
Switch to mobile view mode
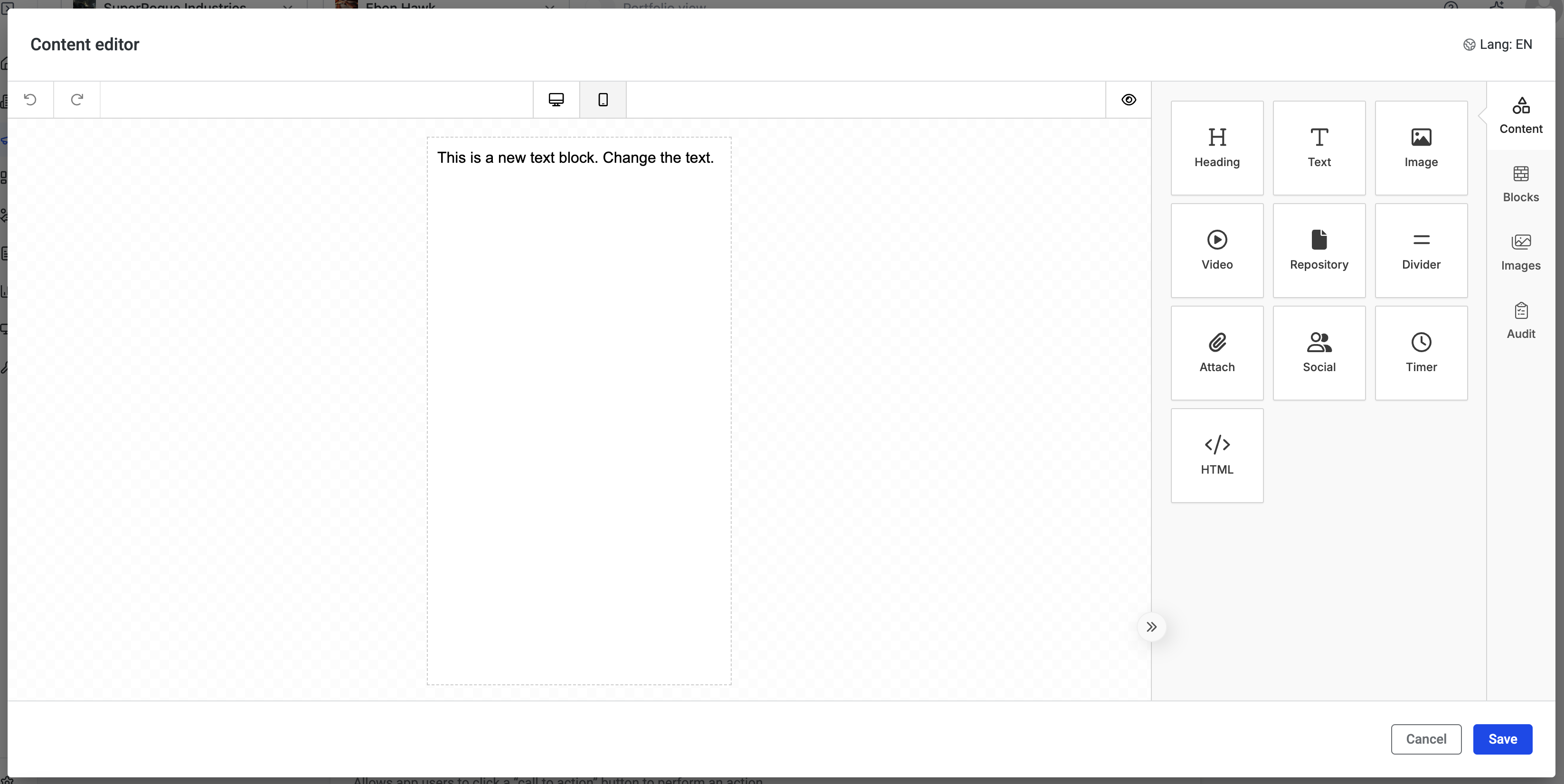click(x=603, y=100)
